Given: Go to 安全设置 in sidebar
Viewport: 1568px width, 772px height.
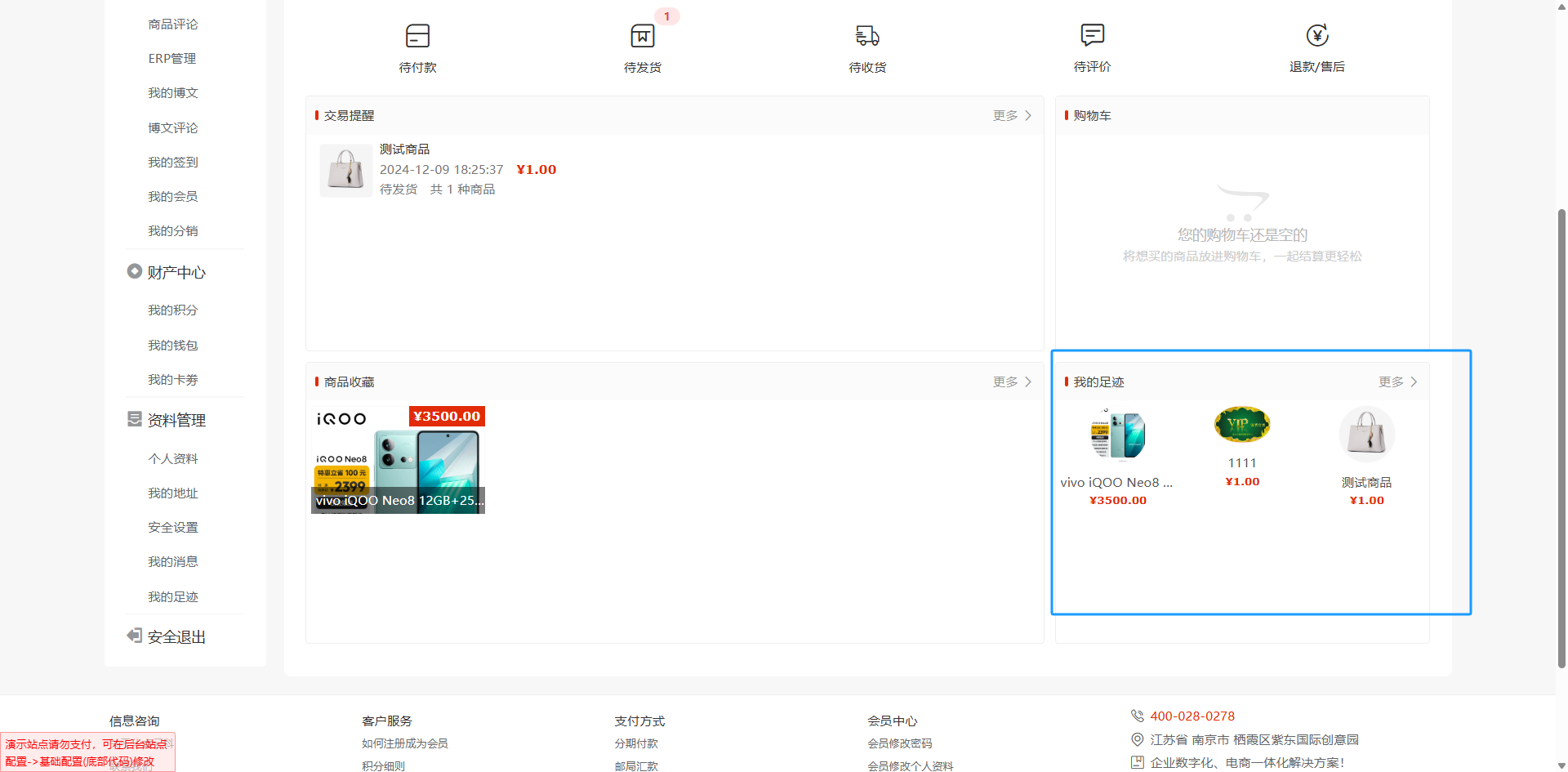Looking at the screenshot, I should tap(173, 528).
